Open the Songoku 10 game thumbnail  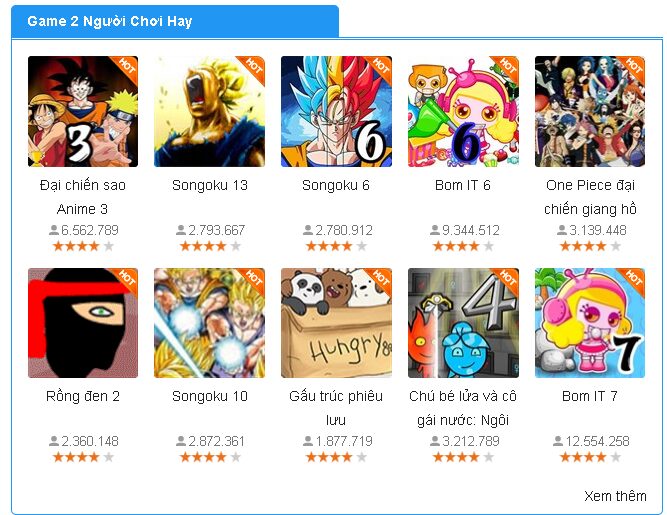[209, 323]
